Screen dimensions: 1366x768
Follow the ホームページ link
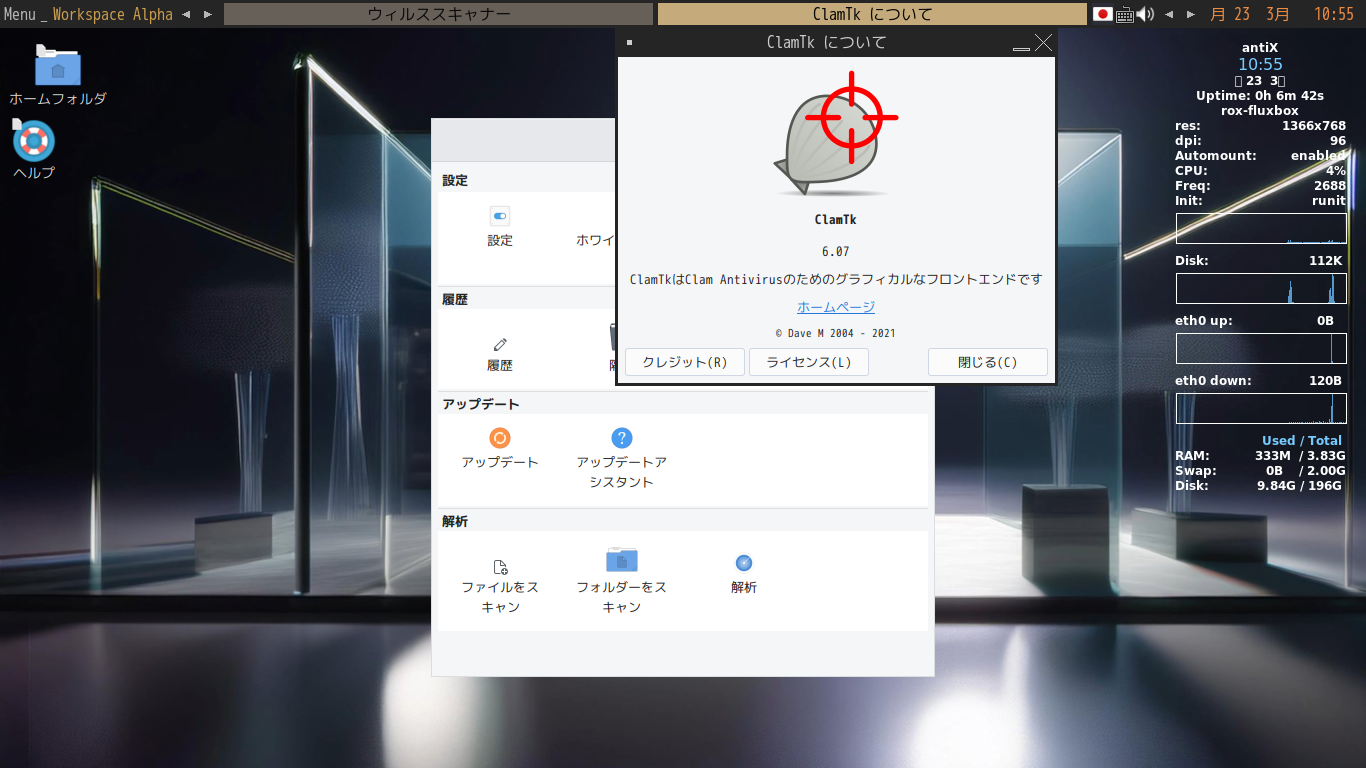[836, 307]
